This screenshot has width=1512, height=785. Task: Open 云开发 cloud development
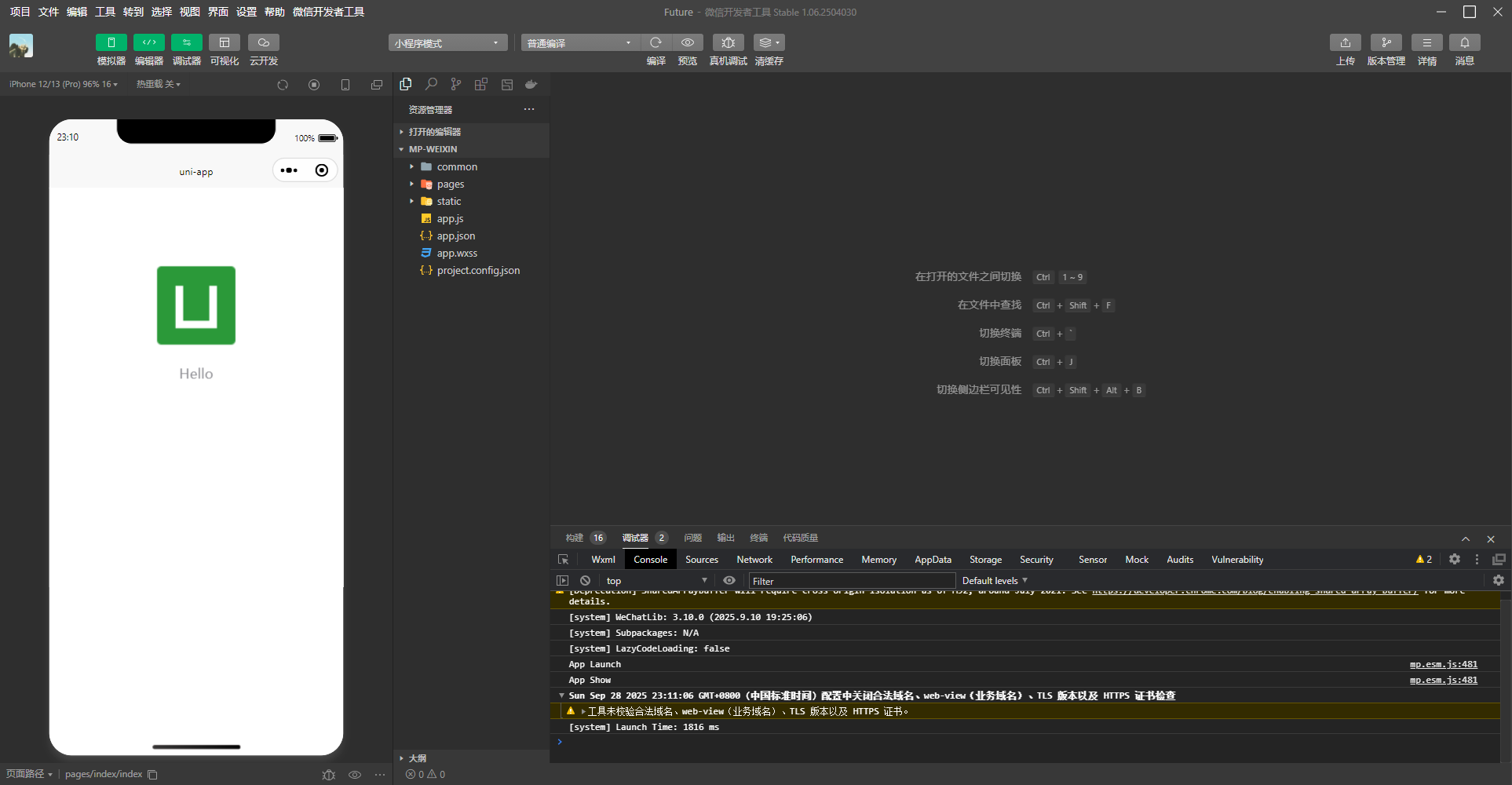click(x=264, y=42)
